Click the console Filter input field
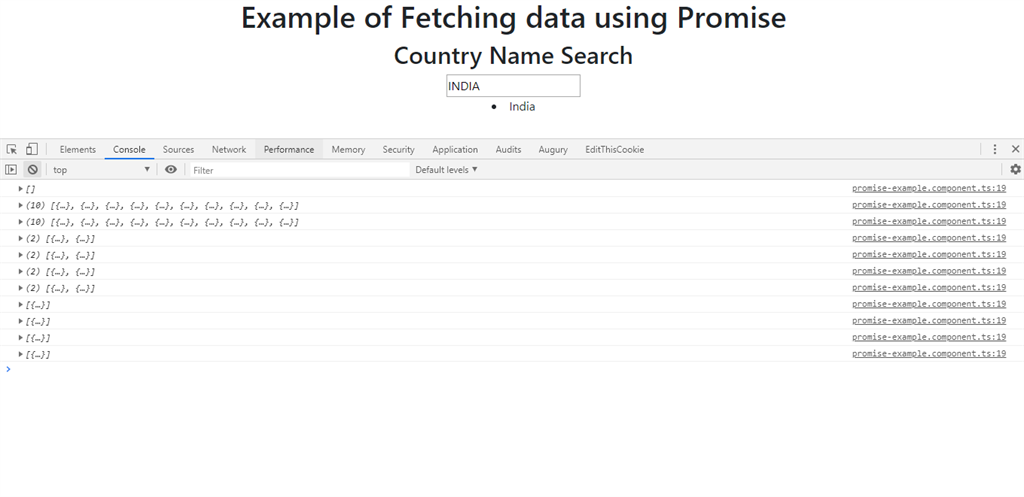This screenshot has height=497, width=1024. pos(300,170)
